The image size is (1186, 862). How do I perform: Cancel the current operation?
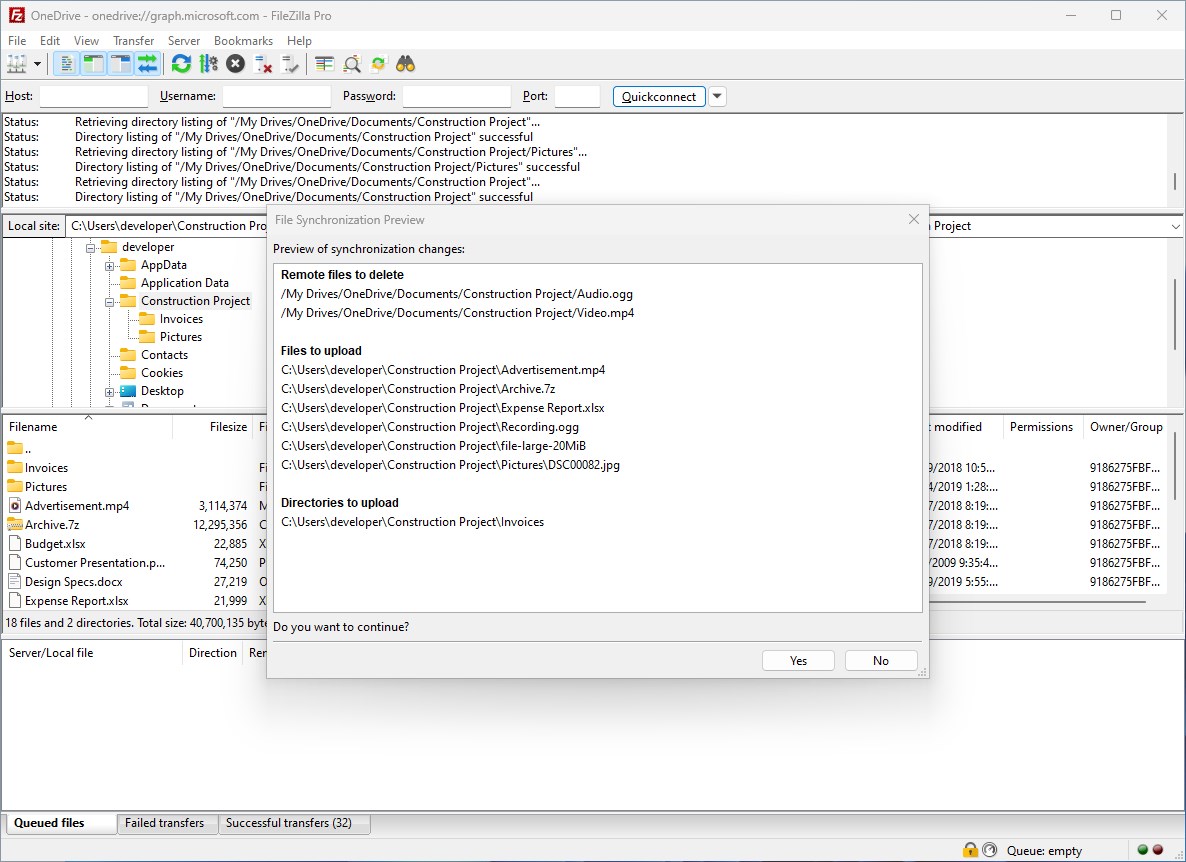(x=235, y=63)
